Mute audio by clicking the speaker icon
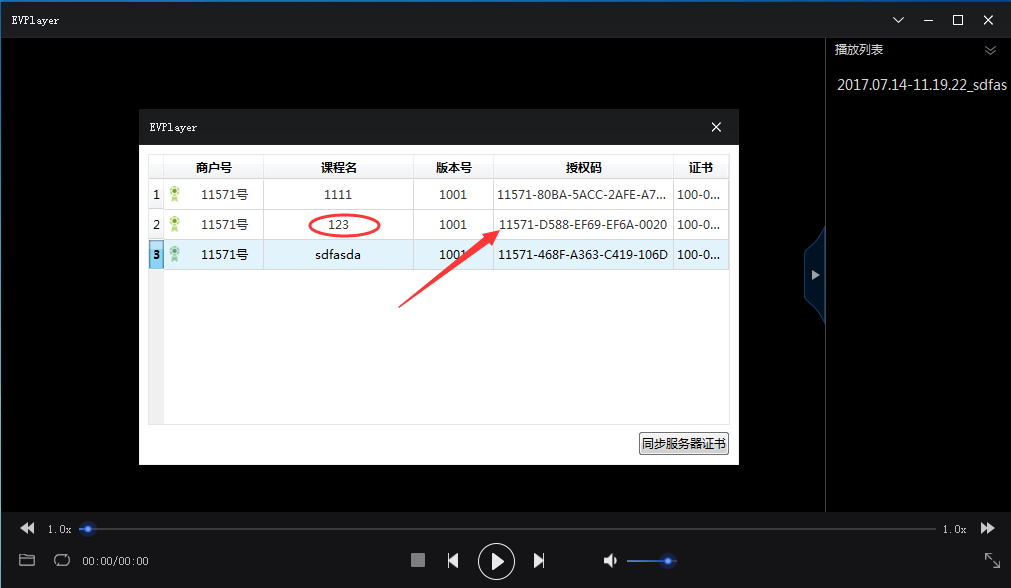 point(610,560)
